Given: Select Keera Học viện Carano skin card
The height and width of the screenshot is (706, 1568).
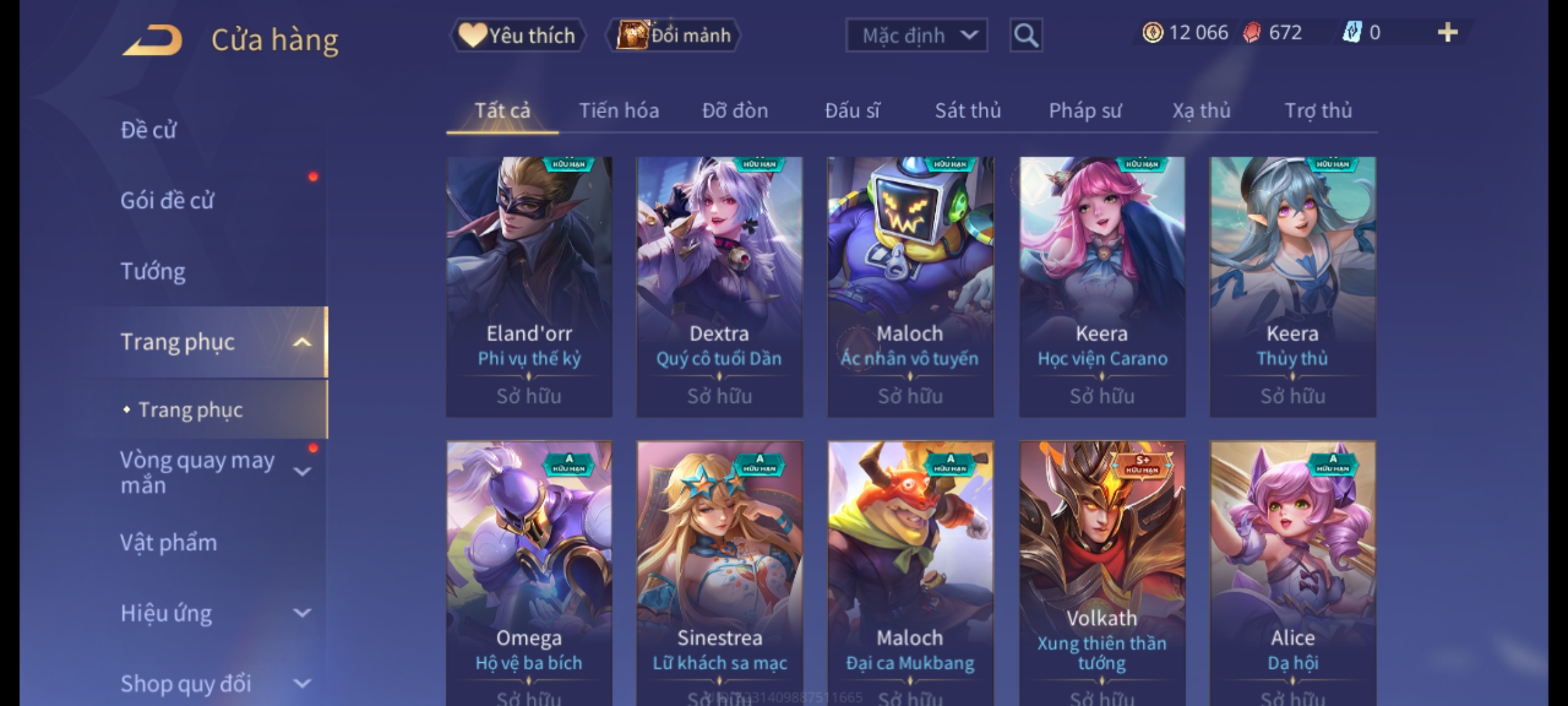Looking at the screenshot, I should point(1102,286).
